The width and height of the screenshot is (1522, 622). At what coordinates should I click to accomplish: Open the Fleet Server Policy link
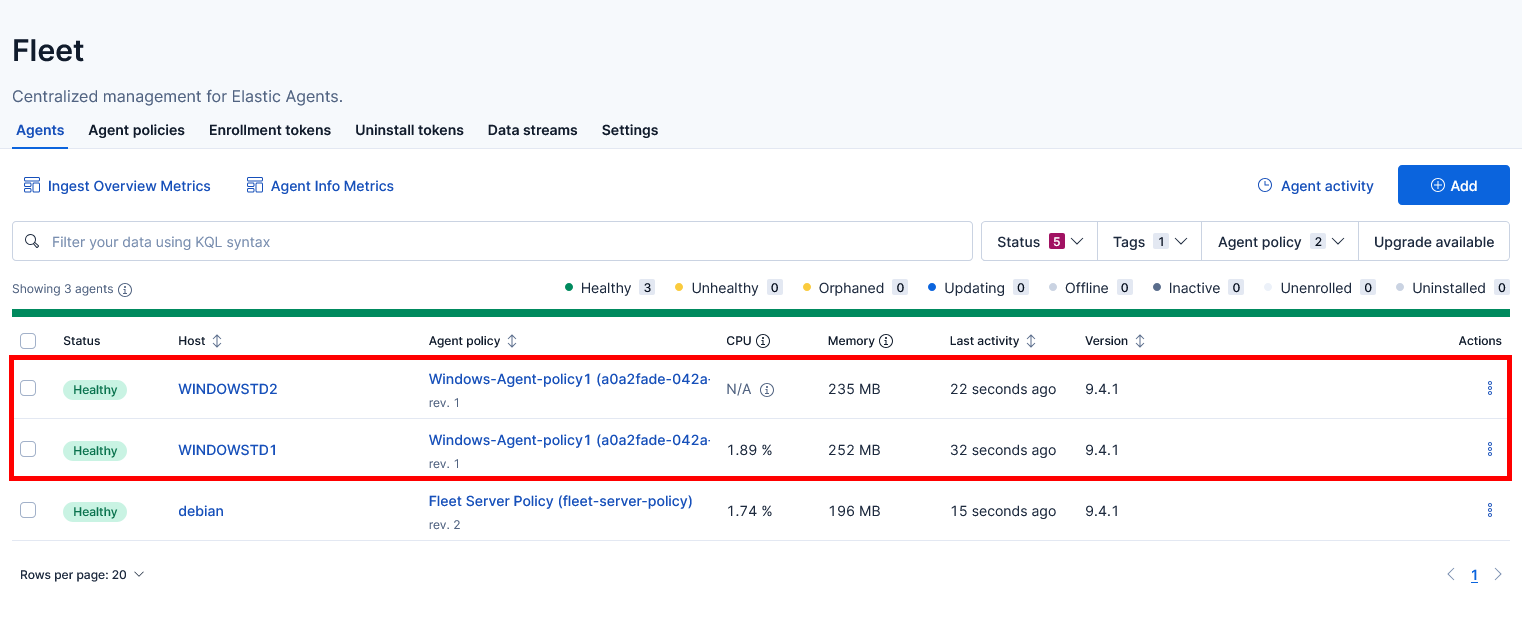pyautogui.click(x=561, y=501)
